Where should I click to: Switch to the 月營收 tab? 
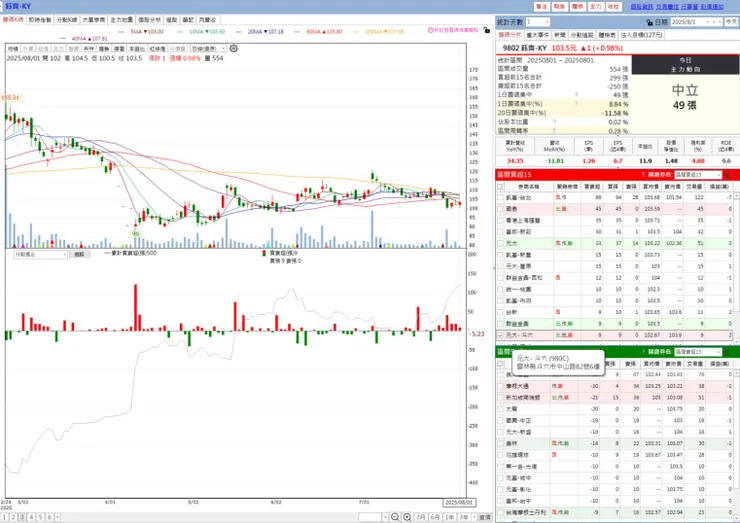(x=207, y=20)
